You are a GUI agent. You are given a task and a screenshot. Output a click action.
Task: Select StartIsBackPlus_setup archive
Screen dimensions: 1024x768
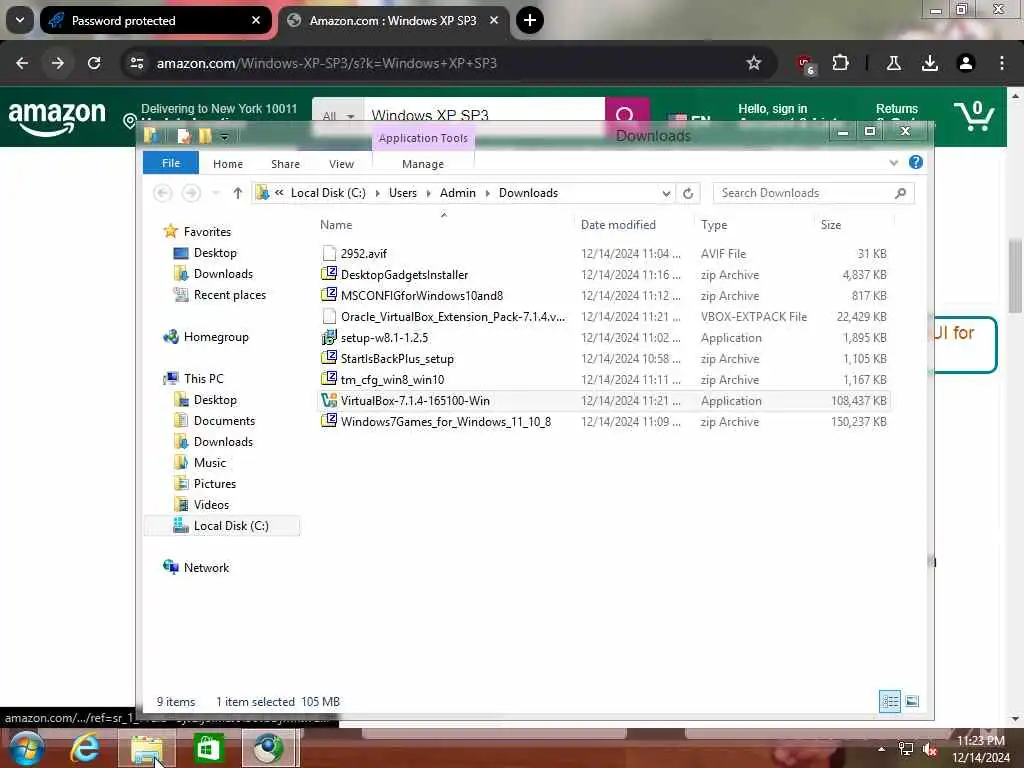point(605,359)
